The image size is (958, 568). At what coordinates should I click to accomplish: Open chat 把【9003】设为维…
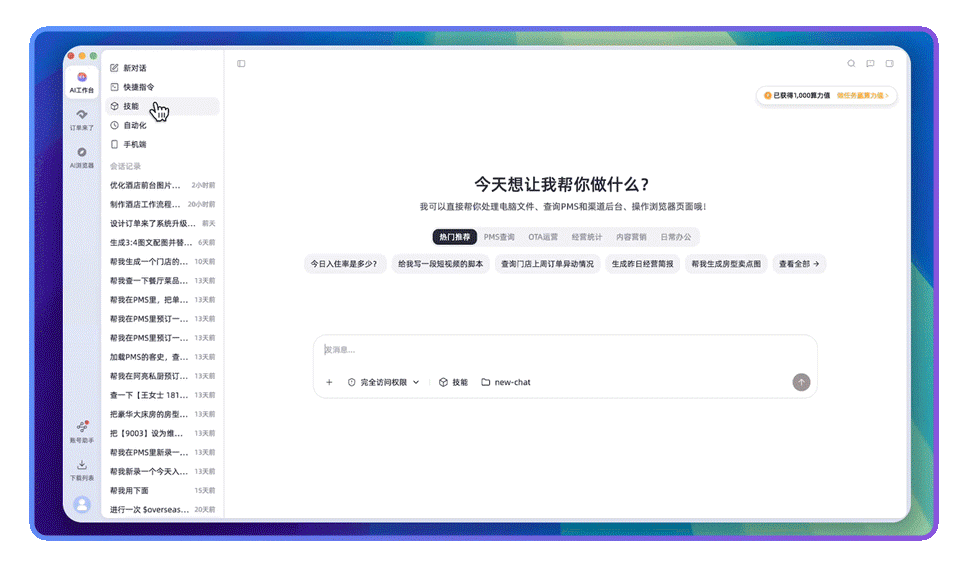[162, 433]
